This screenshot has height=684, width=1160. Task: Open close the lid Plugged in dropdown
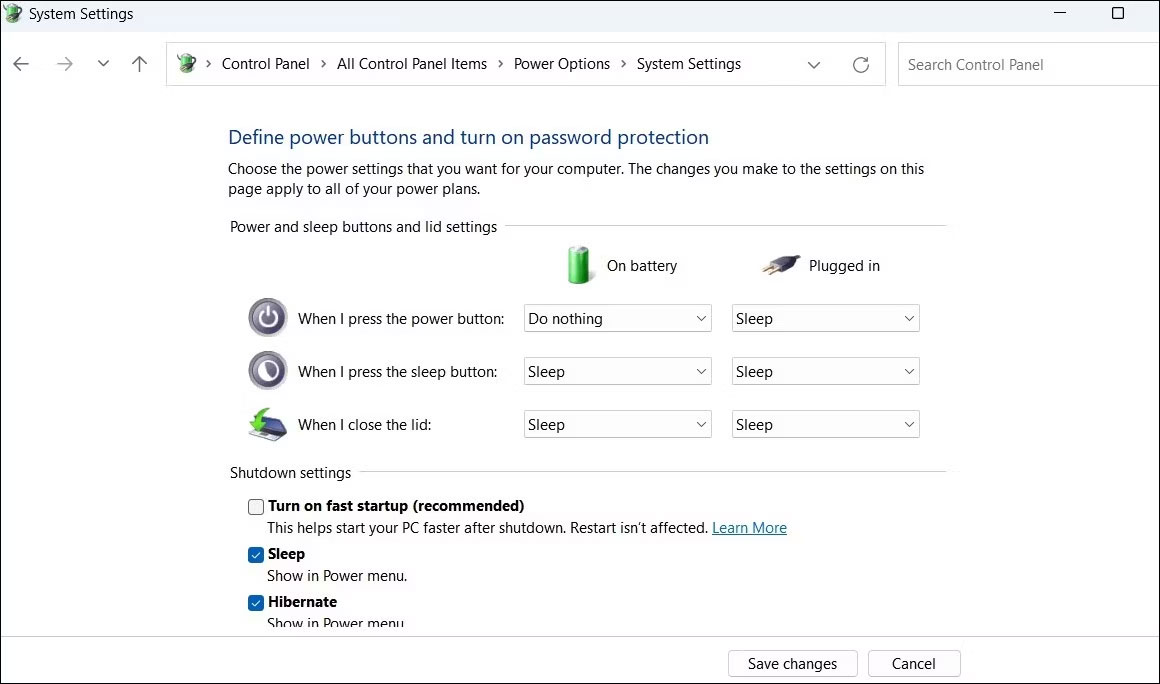[x=825, y=425]
